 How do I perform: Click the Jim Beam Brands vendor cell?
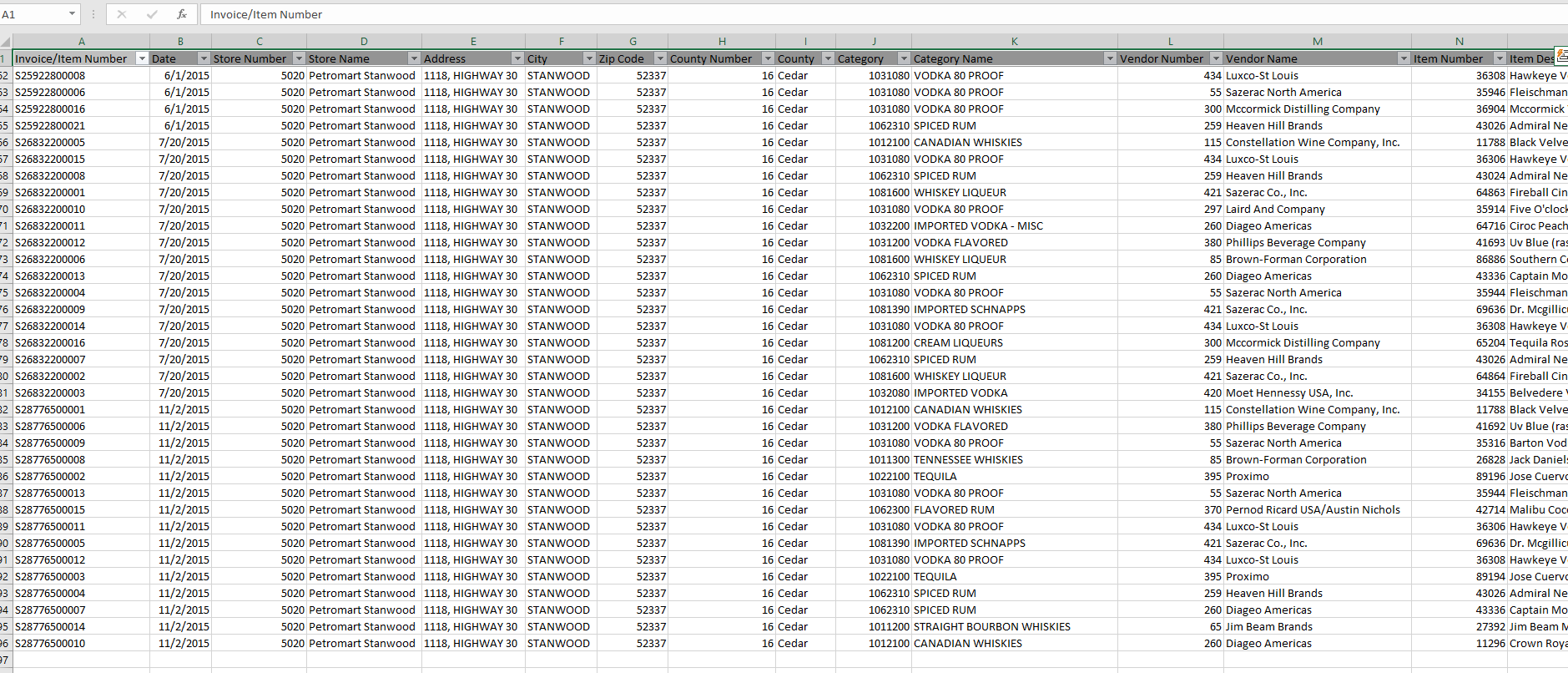(1318, 626)
